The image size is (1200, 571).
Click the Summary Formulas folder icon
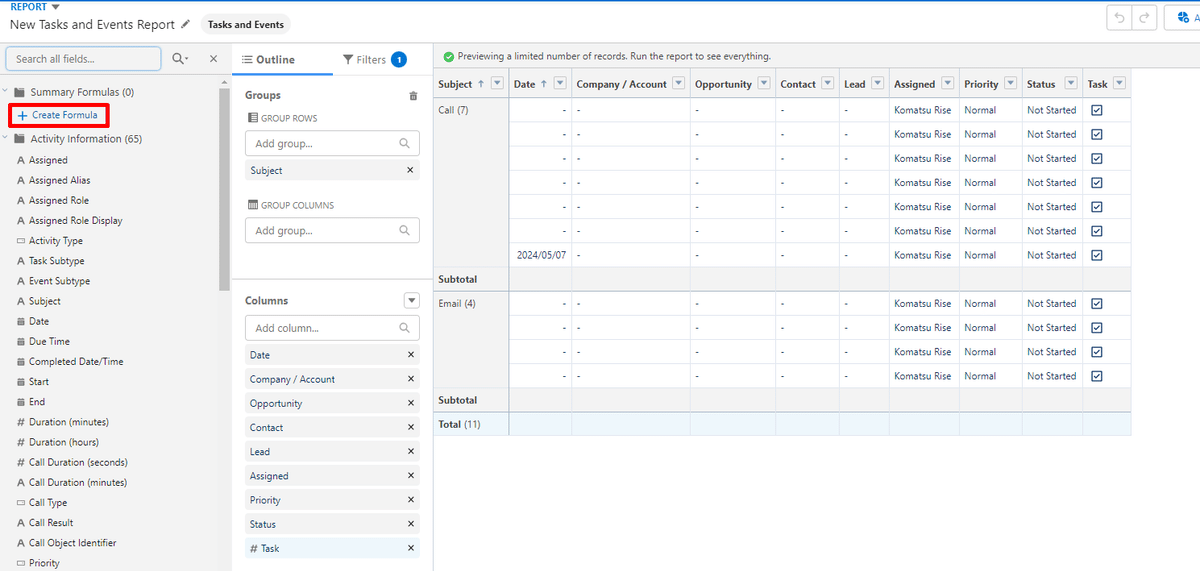tap(19, 92)
